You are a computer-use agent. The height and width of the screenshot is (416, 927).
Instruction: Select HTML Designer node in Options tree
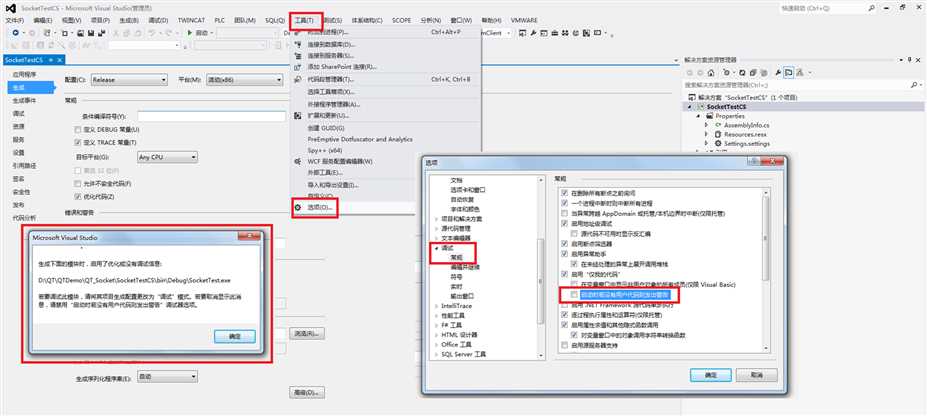(459, 334)
